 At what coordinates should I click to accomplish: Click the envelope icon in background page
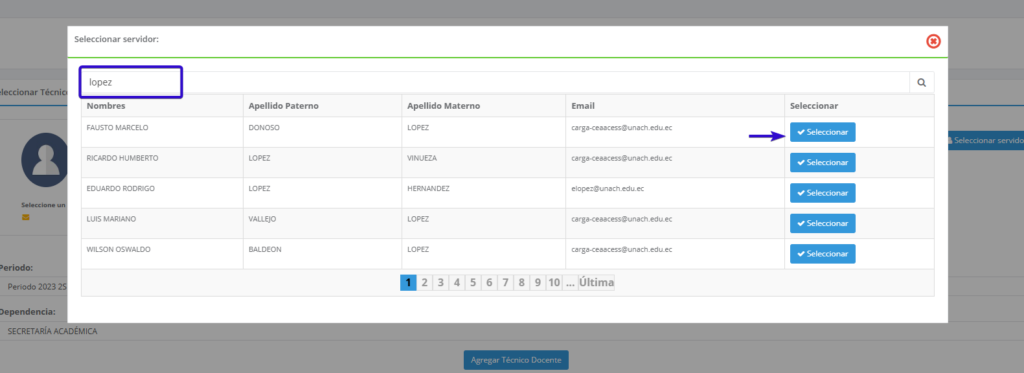(x=25, y=217)
